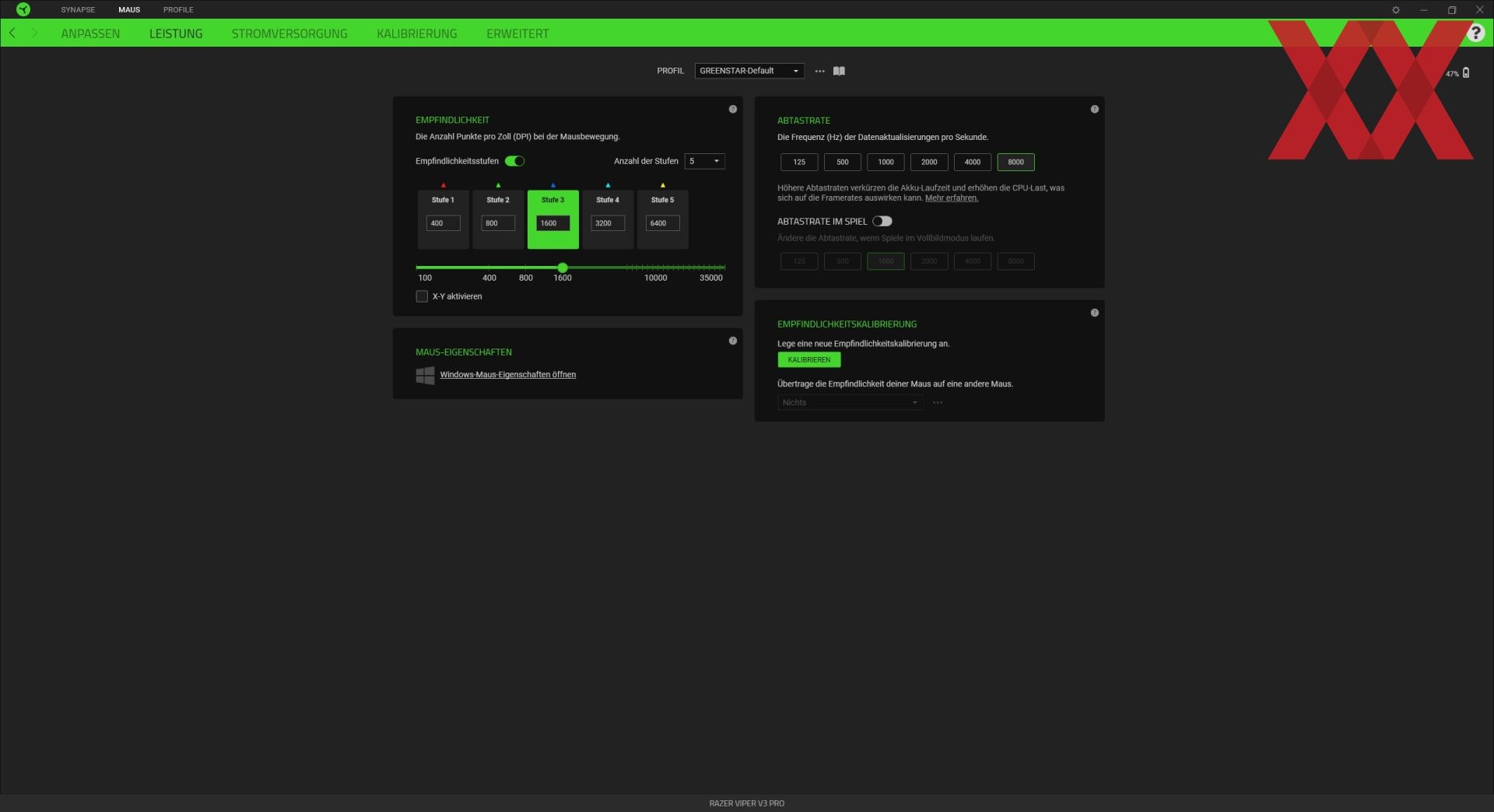
Task: Switch to the SYNAPSE tab
Action: pyautogui.click(x=78, y=9)
